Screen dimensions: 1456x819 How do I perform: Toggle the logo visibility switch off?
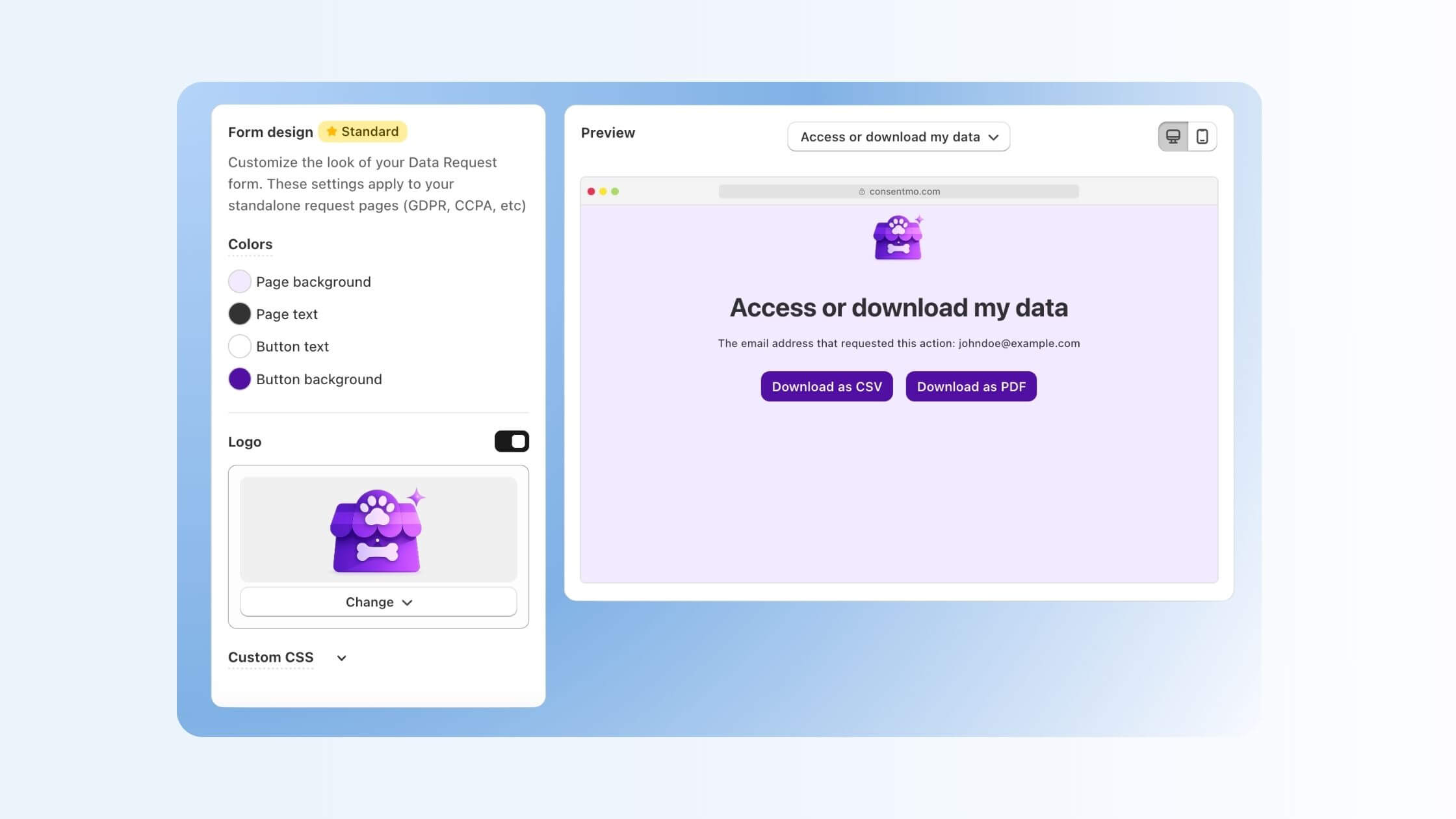tap(510, 441)
